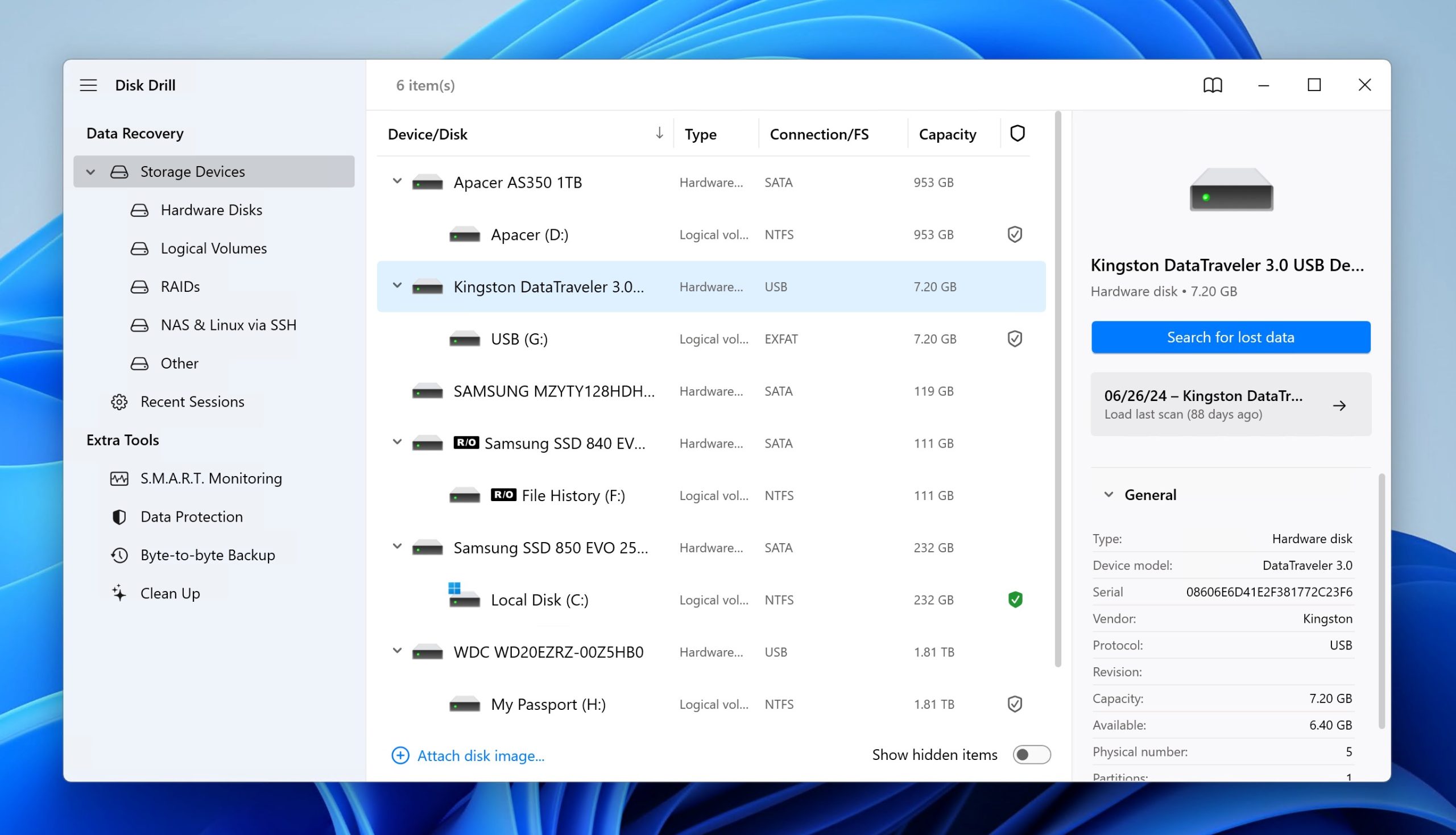Click the WDC WD20EZRZ drive icon

coord(427,652)
